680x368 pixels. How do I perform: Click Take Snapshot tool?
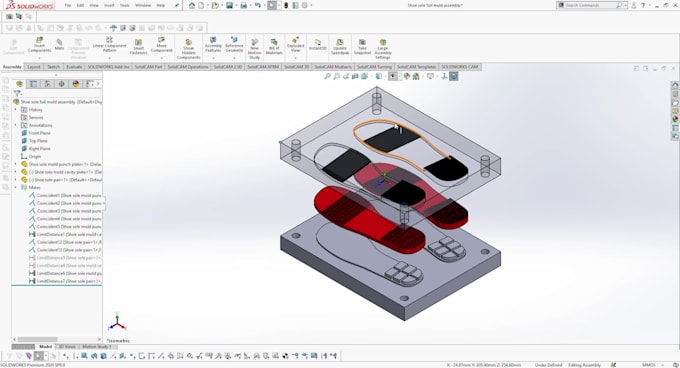[362, 47]
